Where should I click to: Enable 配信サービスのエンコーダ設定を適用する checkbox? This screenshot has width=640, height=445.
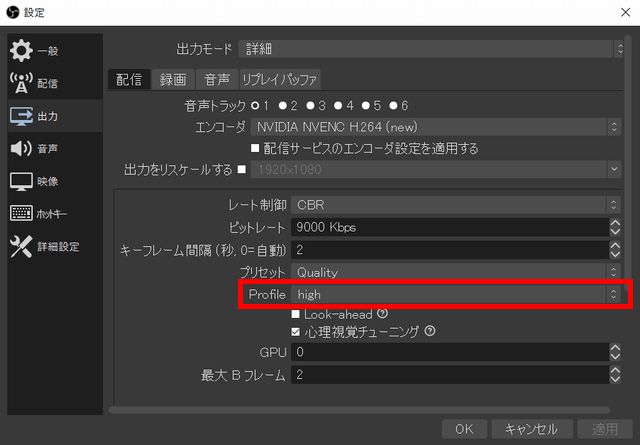(x=255, y=148)
